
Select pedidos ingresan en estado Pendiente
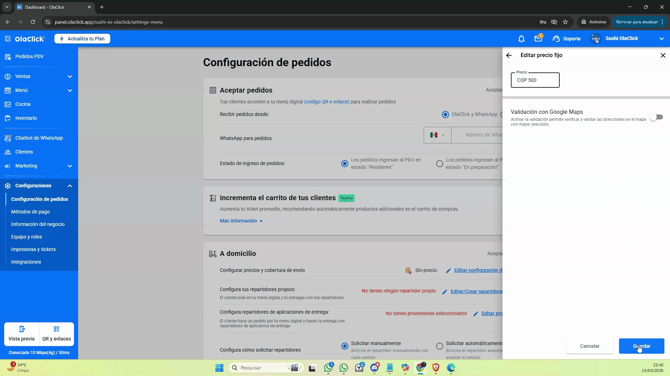(344, 164)
